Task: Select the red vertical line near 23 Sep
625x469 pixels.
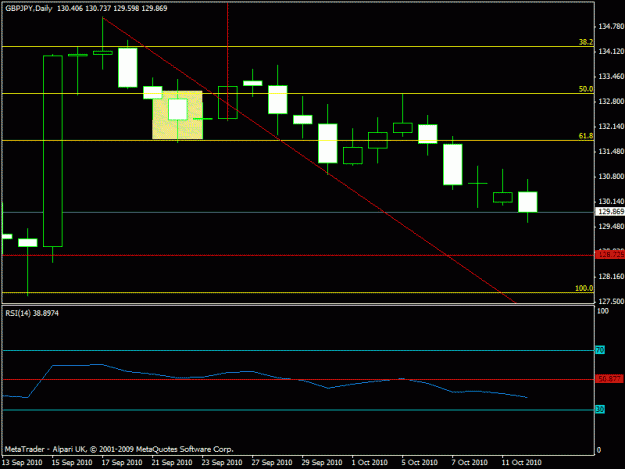Action: tap(228, 60)
